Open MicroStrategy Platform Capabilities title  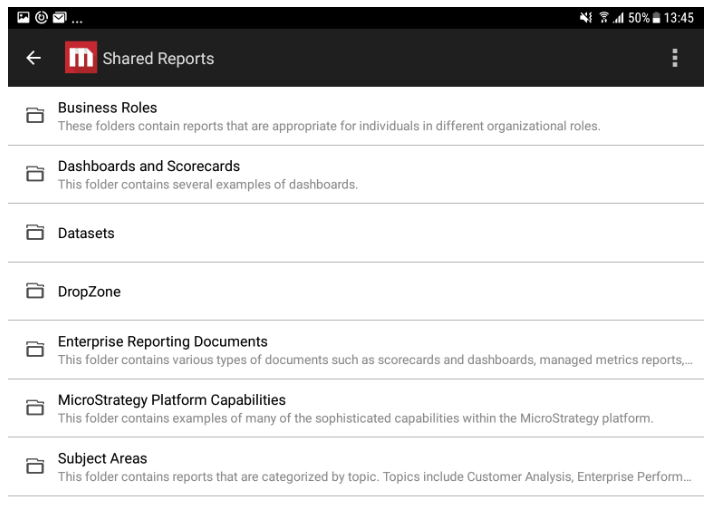point(172,400)
